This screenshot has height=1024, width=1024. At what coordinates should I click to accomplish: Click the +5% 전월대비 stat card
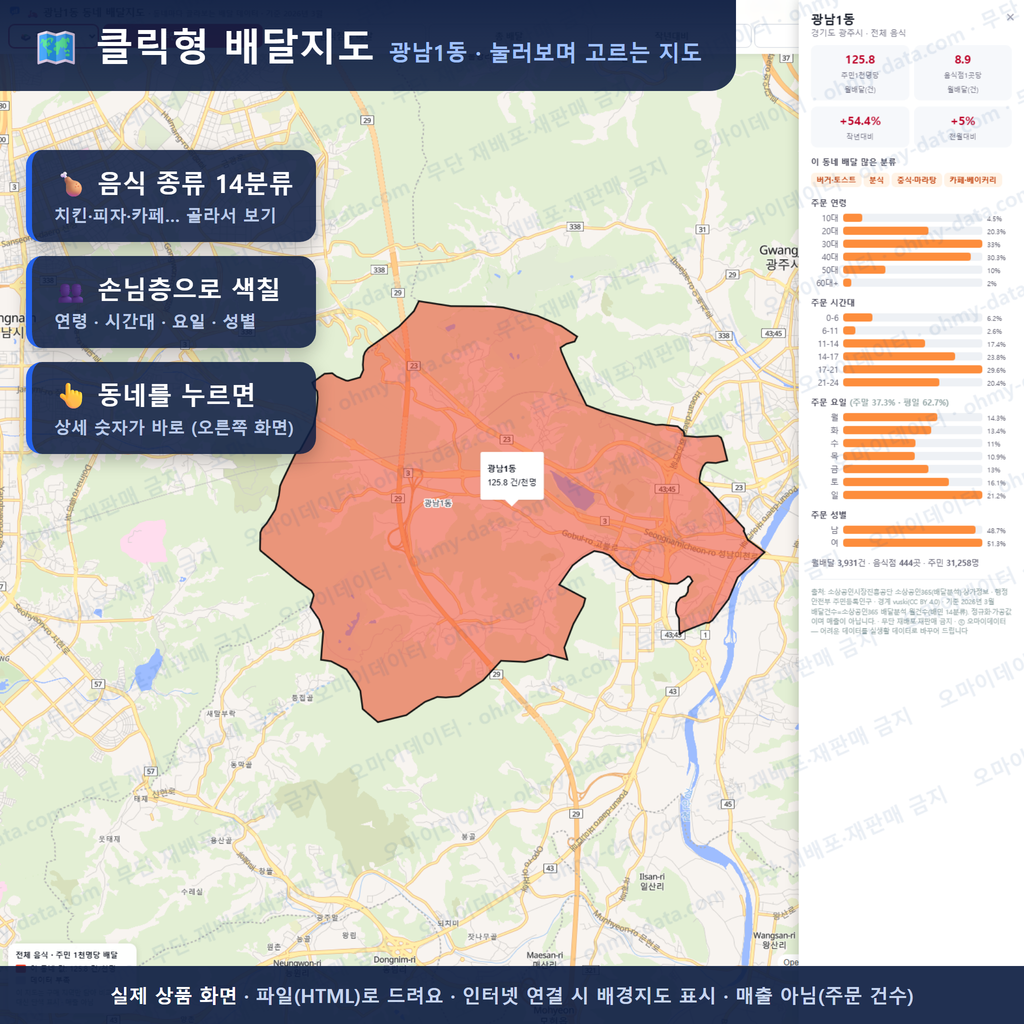(962, 127)
